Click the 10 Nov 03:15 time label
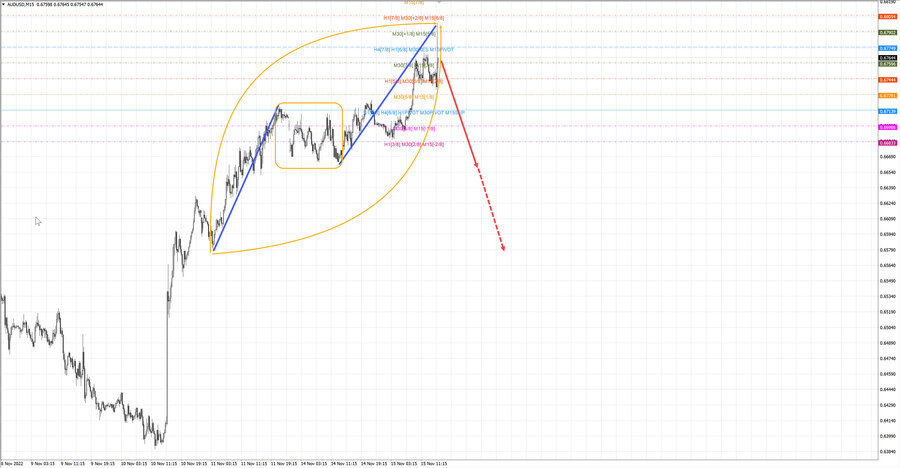This screenshot has height=468, width=900. pos(134,463)
